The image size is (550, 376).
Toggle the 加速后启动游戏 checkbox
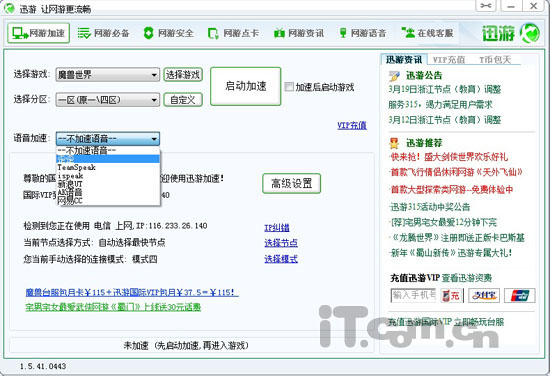click(x=289, y=87)
